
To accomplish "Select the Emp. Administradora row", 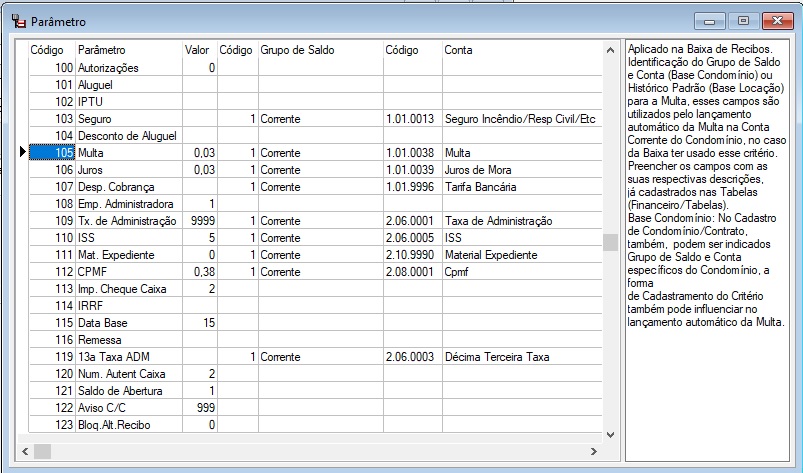I will coord(315,204).
